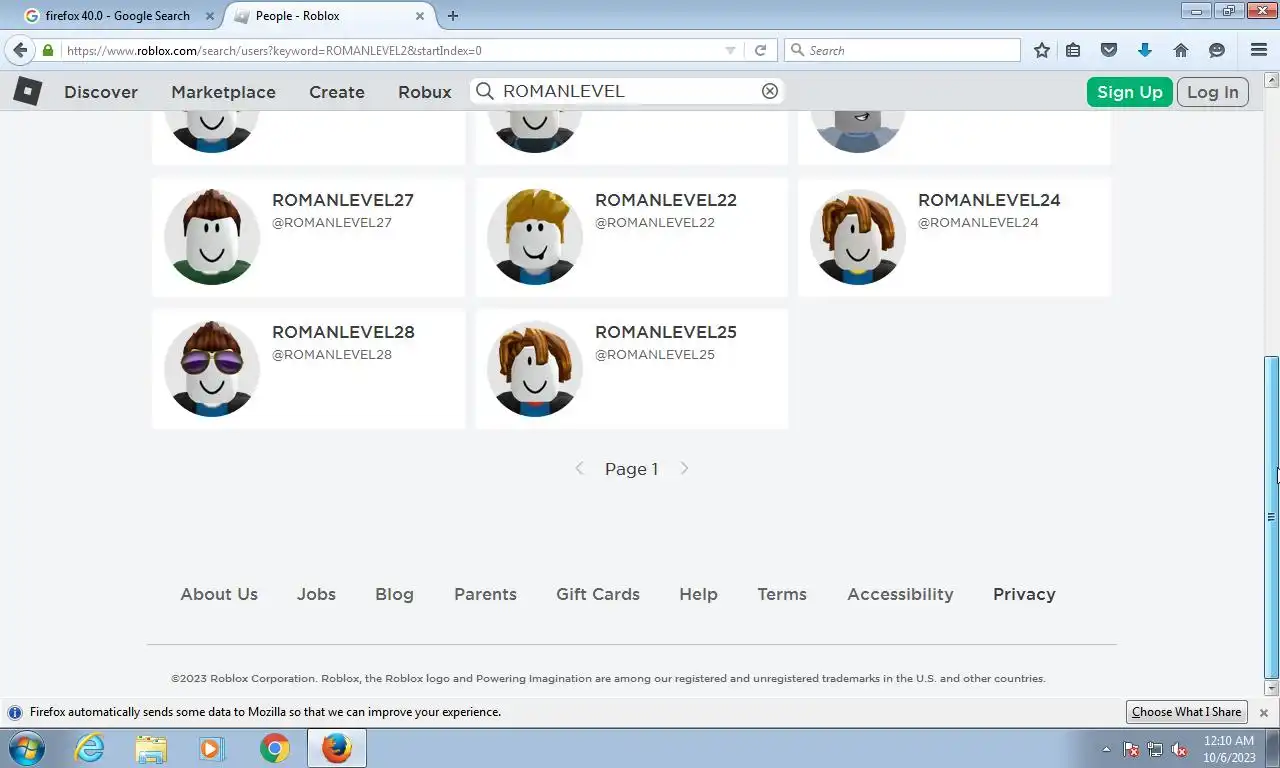This screenshot has height=768, width=1280.
Task: Save to Pocket icon in toolbar
Action: [1109, 50]
